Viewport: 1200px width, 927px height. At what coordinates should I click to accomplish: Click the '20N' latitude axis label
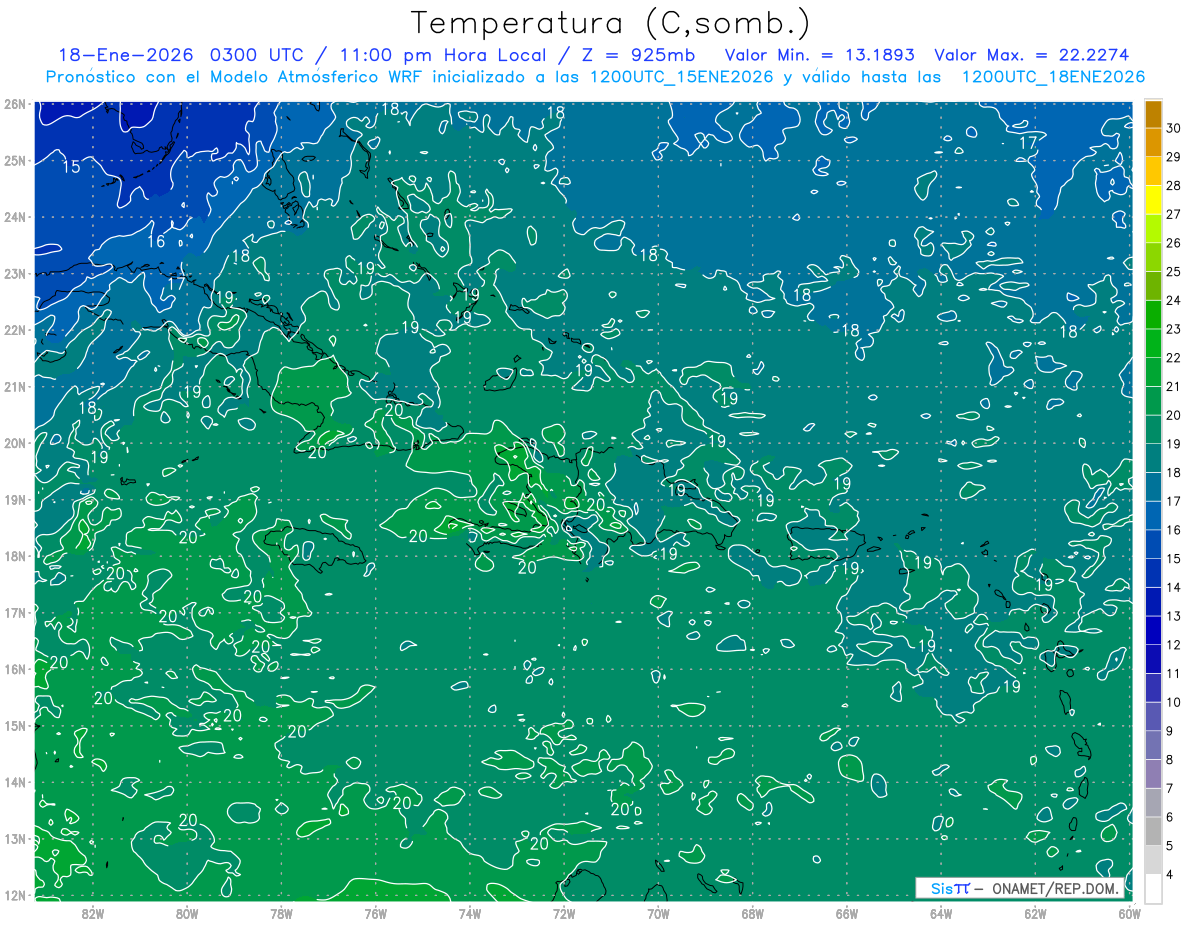pyautogui.click(x=15, y=443)
